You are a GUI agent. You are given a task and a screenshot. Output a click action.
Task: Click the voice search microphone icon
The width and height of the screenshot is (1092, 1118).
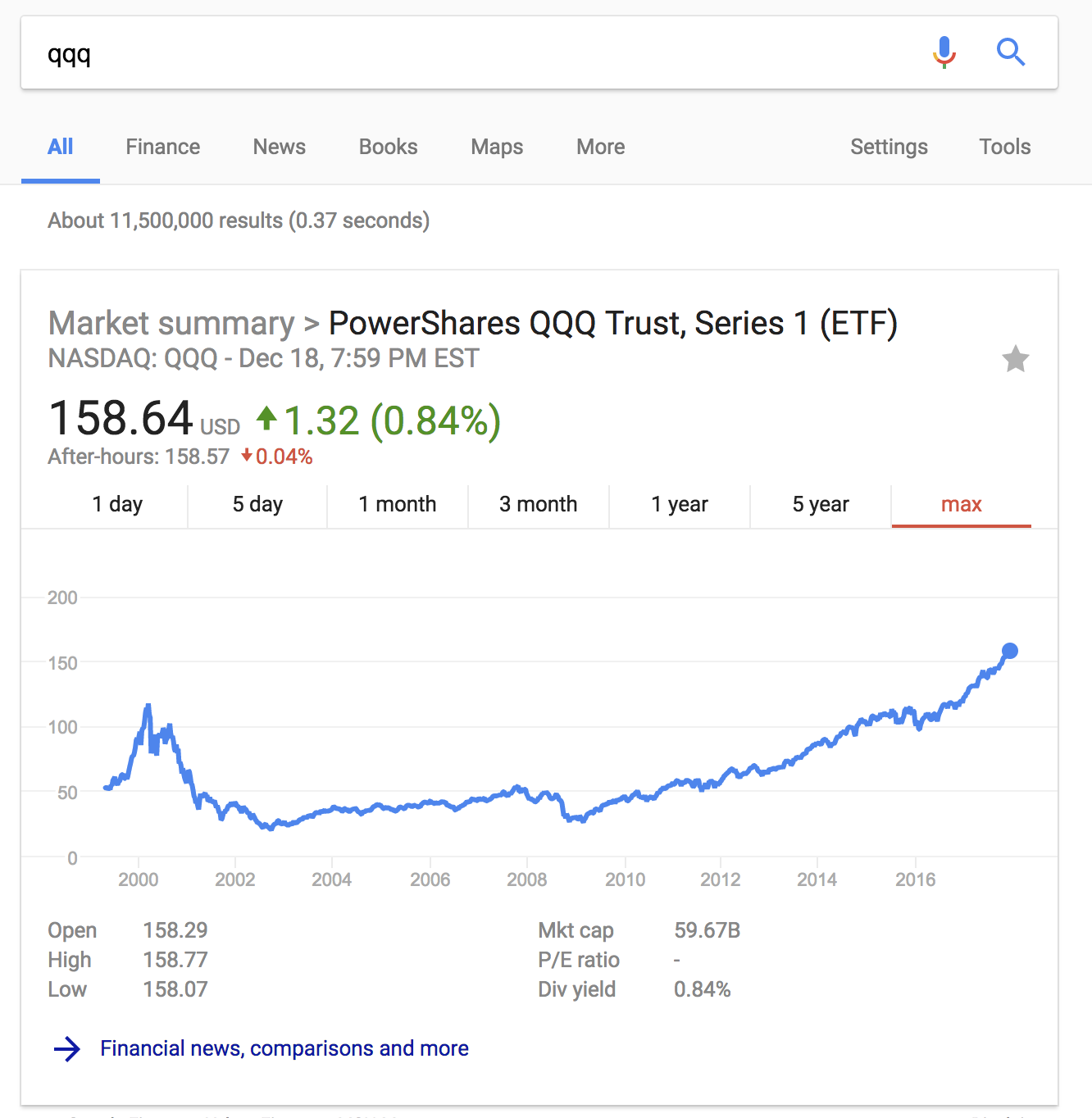(x=944, y=52)
